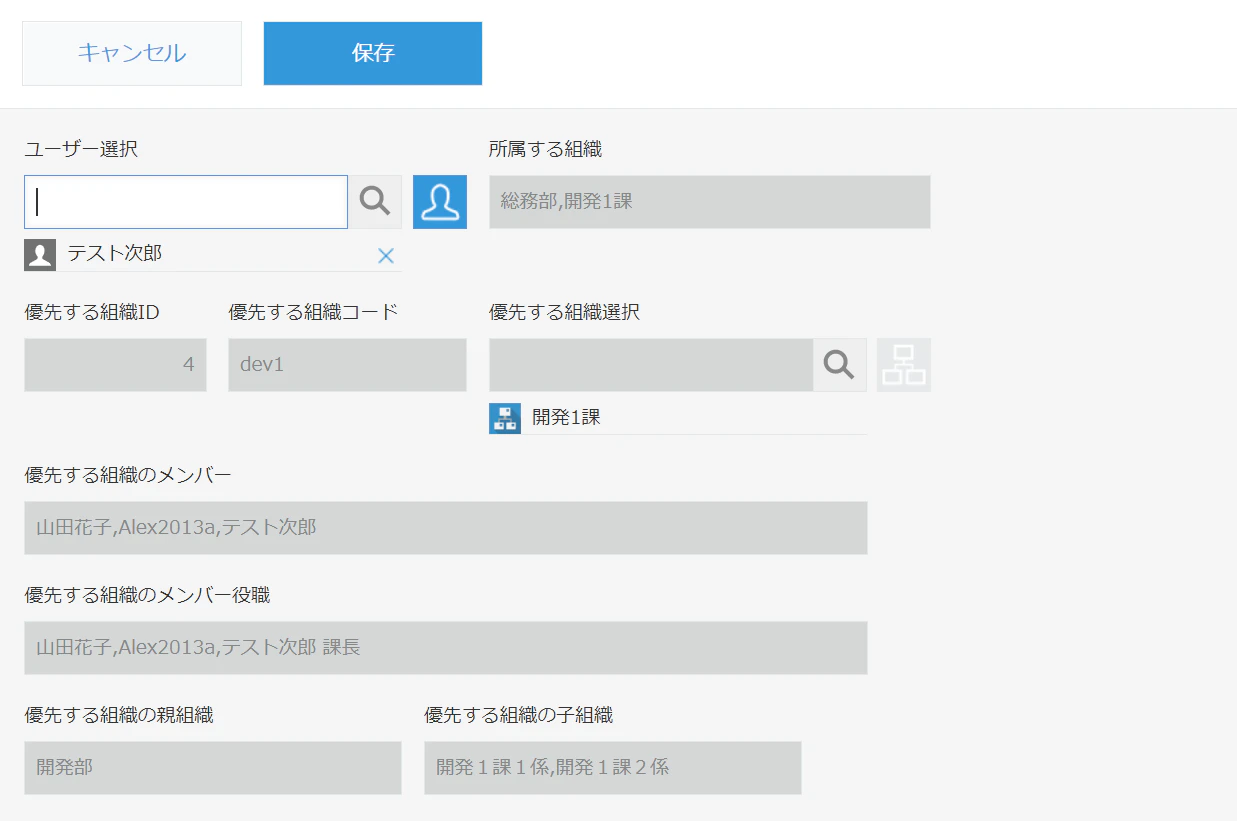Click the ユーザー選択 label

point(81,150)
